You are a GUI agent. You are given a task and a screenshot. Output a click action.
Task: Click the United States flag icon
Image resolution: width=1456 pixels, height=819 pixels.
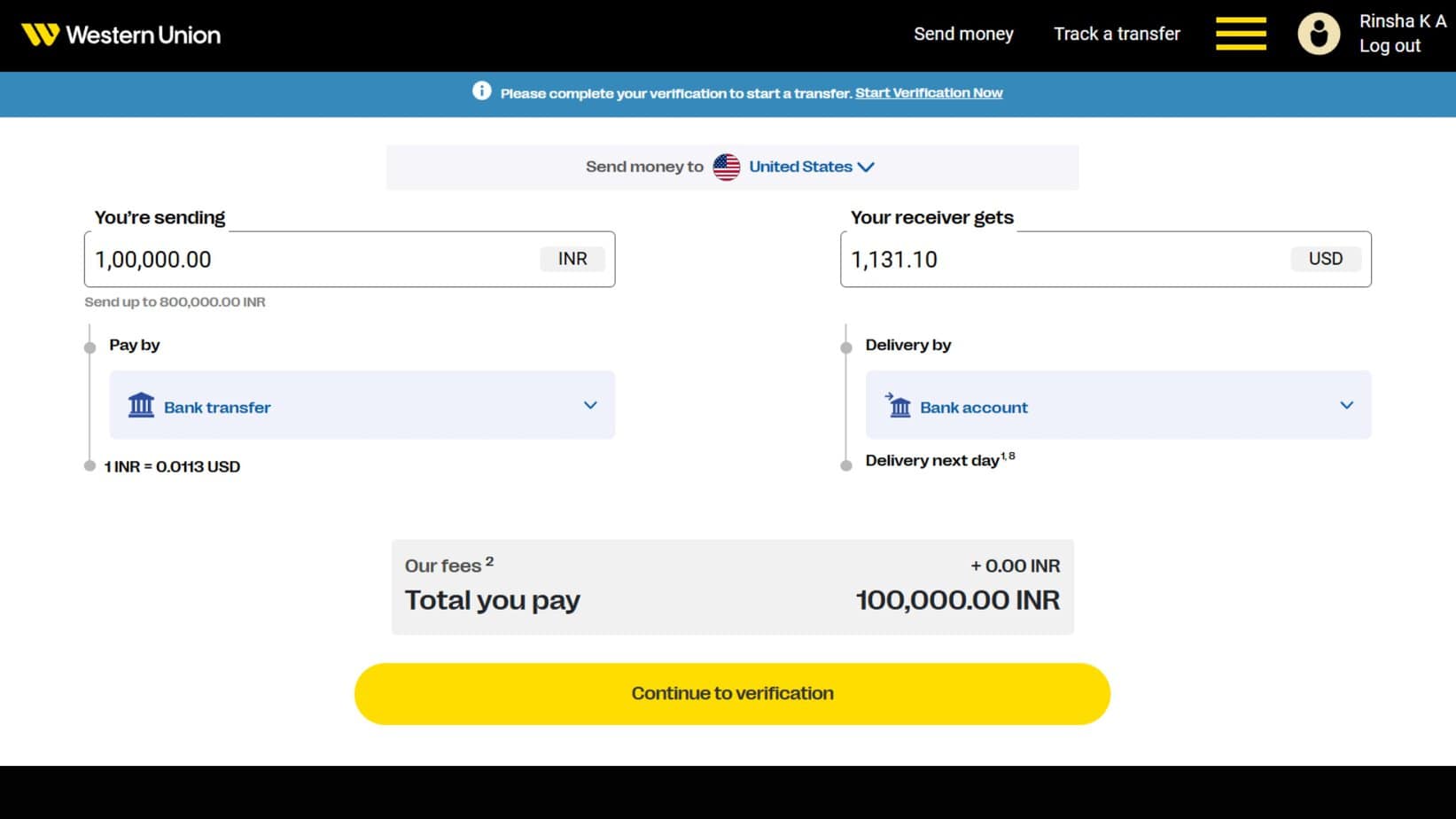tap(727, 167)
